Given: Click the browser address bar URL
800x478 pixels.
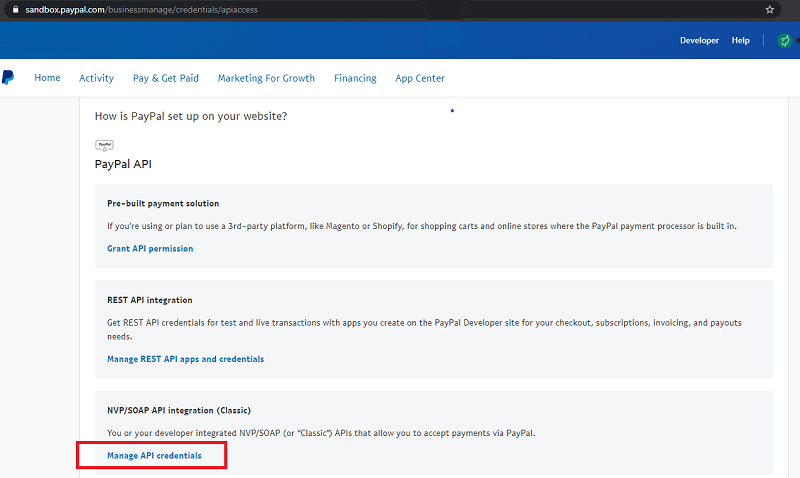Looking at the screenshot, I should coord(142,10).
